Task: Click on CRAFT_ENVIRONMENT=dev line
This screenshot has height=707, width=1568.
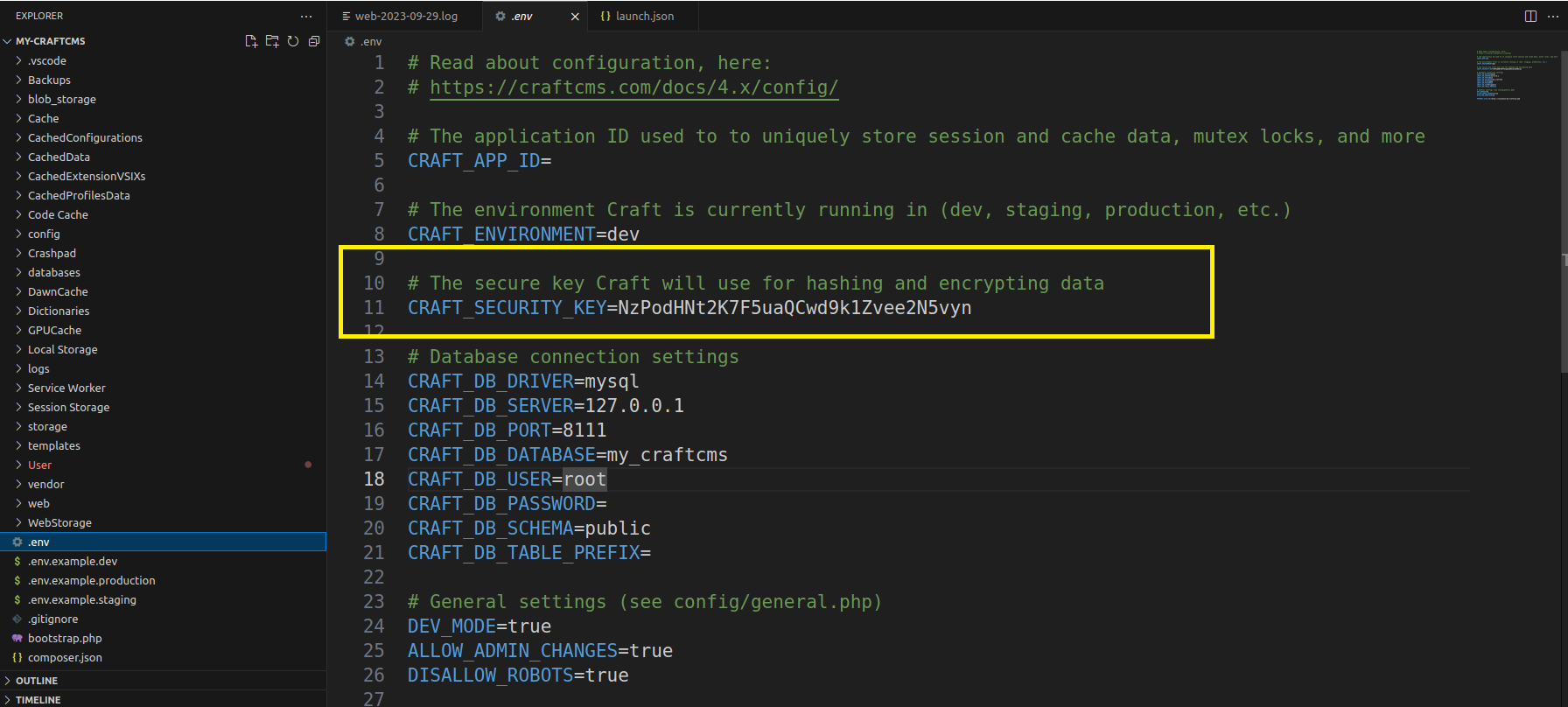Action: point(523,234)
